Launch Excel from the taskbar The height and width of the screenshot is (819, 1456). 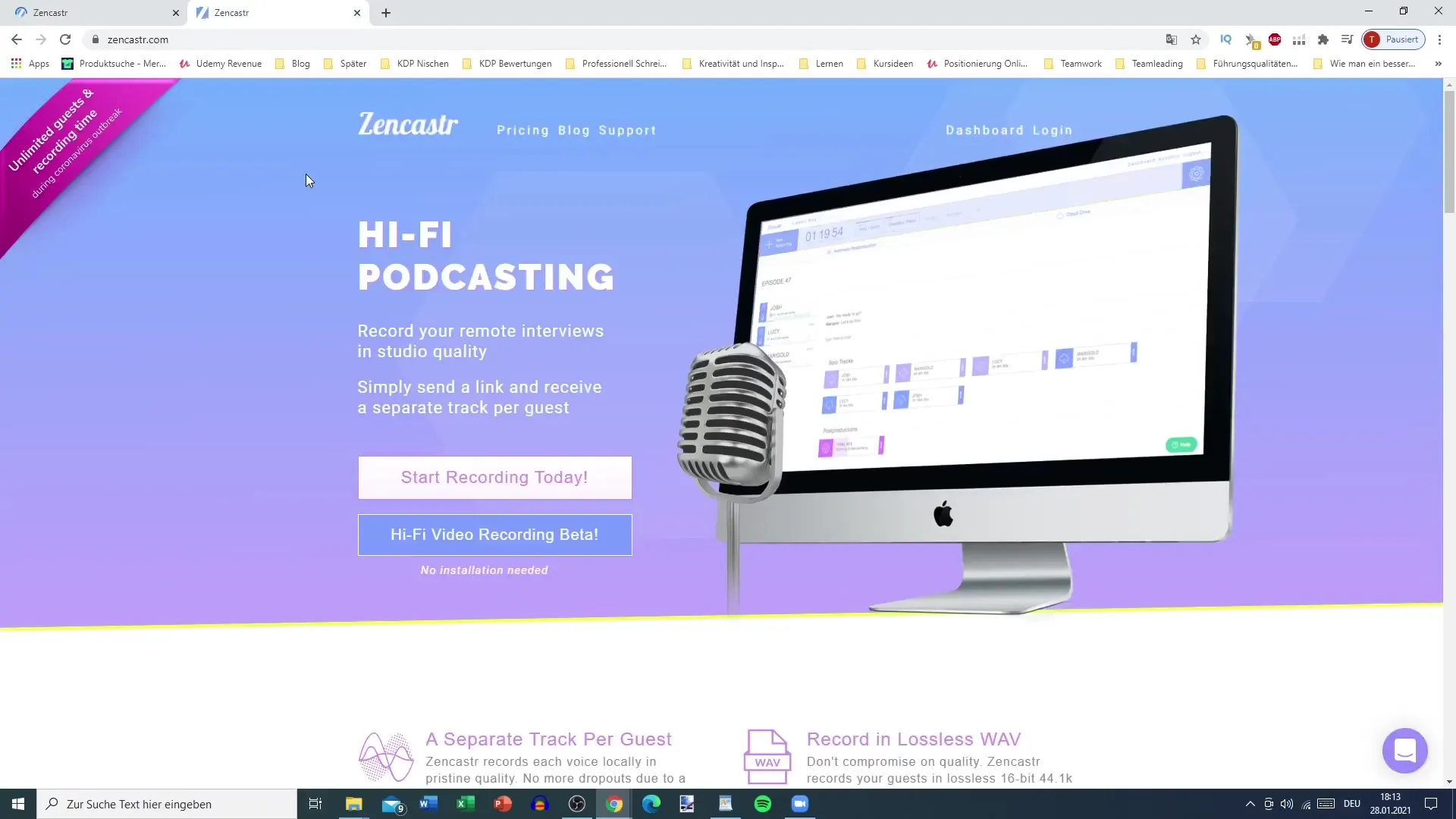click(x=466, y=804)
